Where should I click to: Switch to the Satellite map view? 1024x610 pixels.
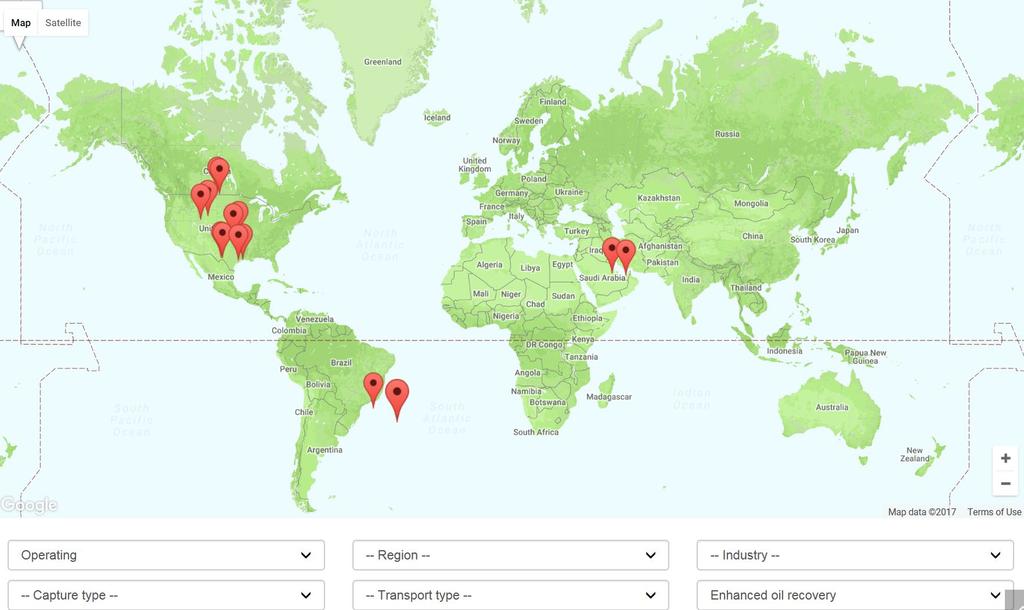pyautogui.click(x=63, y=23)
